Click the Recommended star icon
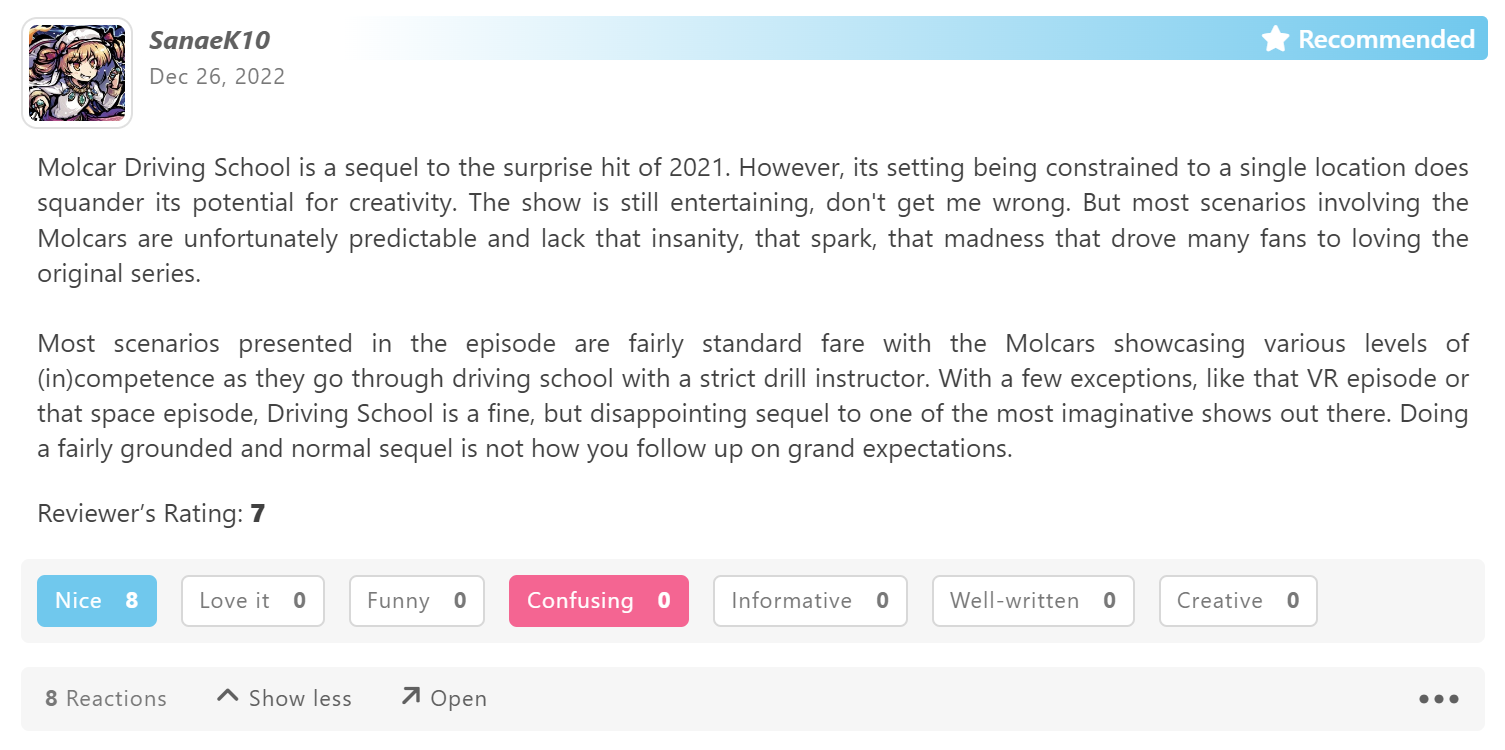This screenshot has width=1505, height=750. (1275, 39)
